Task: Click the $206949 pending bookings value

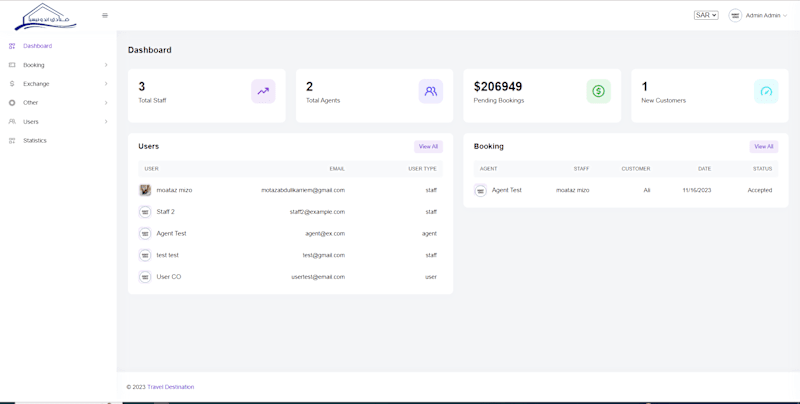Action: pos(498,87)
